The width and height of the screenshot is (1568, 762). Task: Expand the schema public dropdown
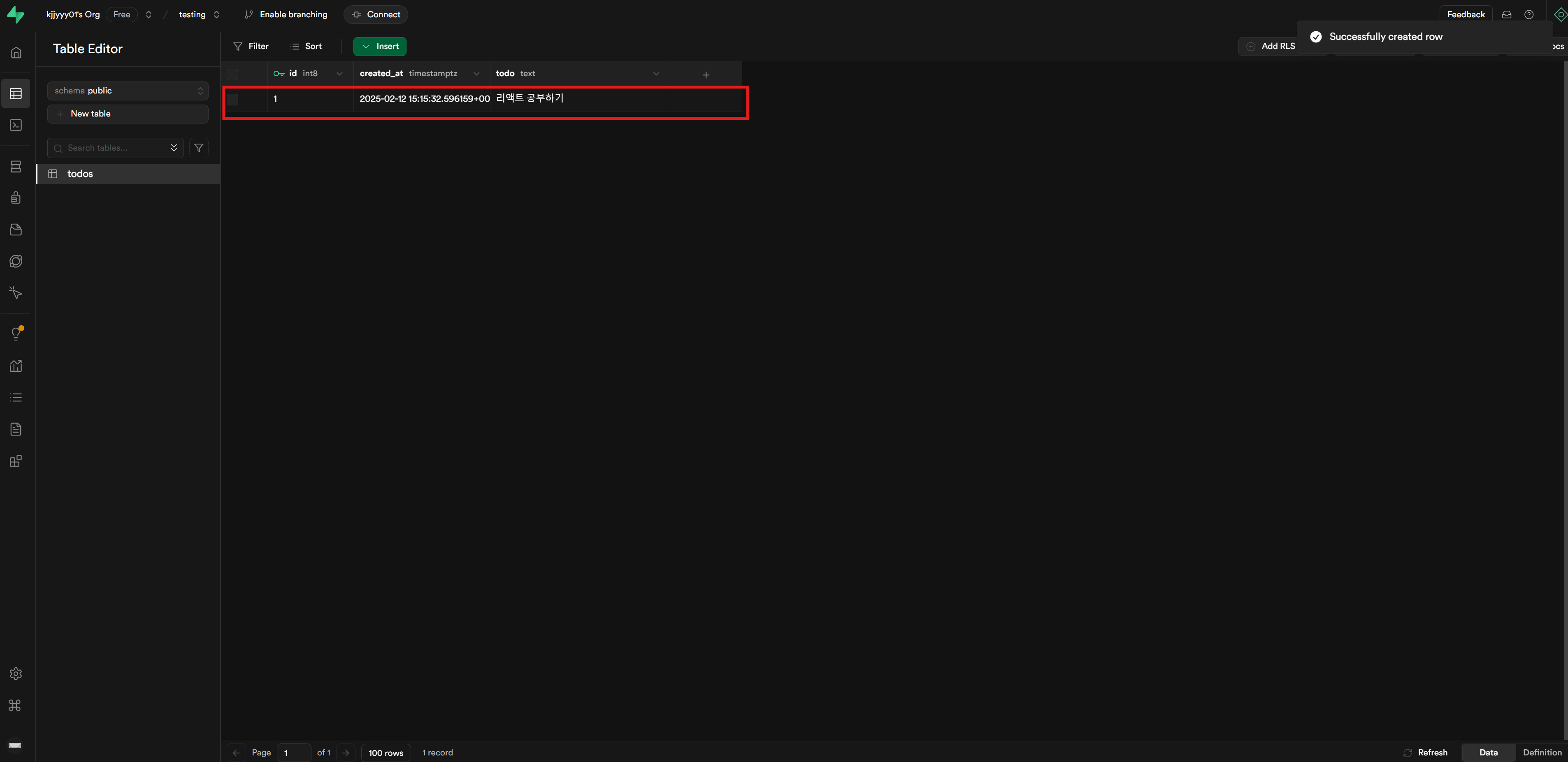tap(128, 91)
